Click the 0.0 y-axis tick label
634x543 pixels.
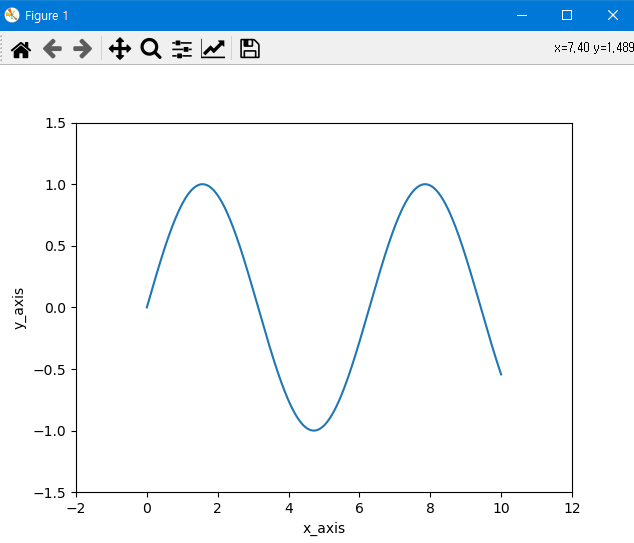[55, 308]
